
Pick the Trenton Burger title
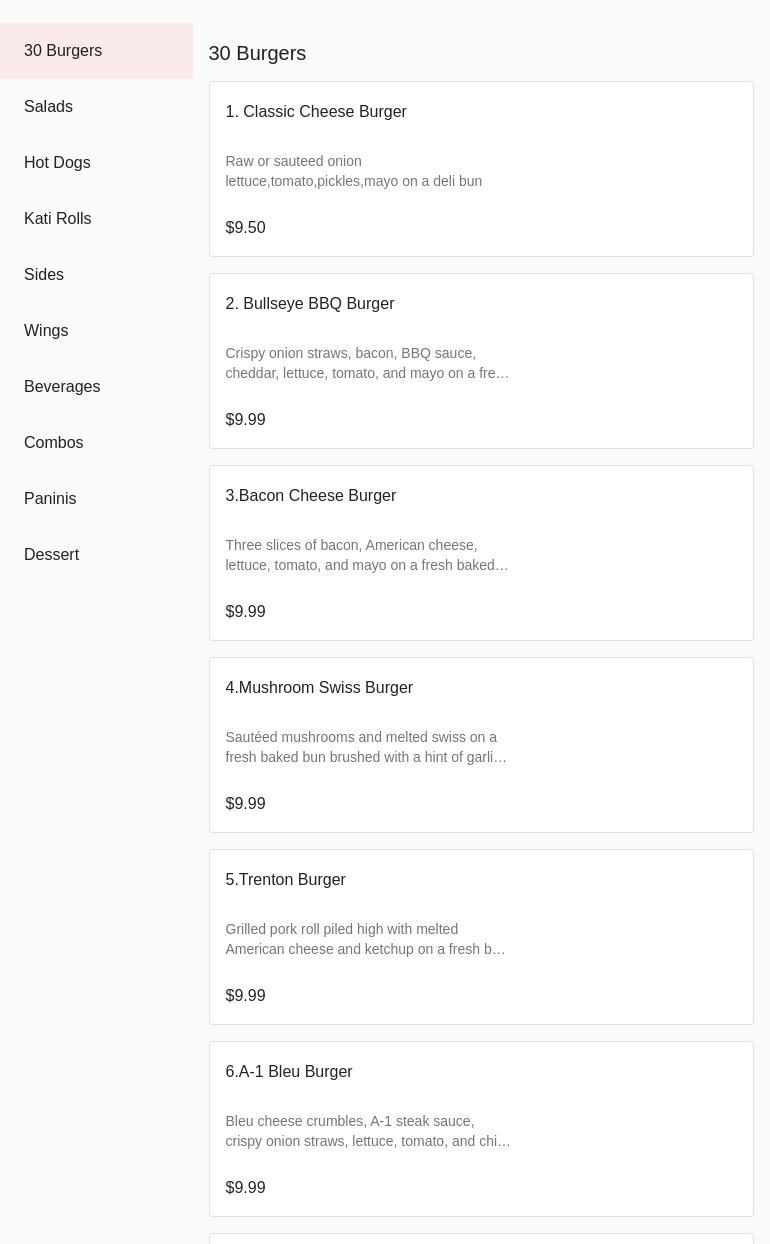(285, 880)
